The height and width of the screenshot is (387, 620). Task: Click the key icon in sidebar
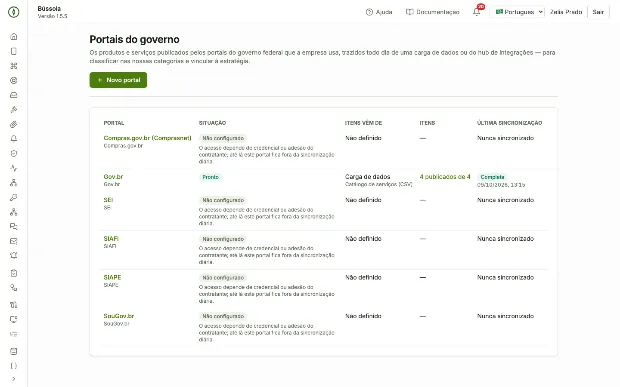pos(14,197)
